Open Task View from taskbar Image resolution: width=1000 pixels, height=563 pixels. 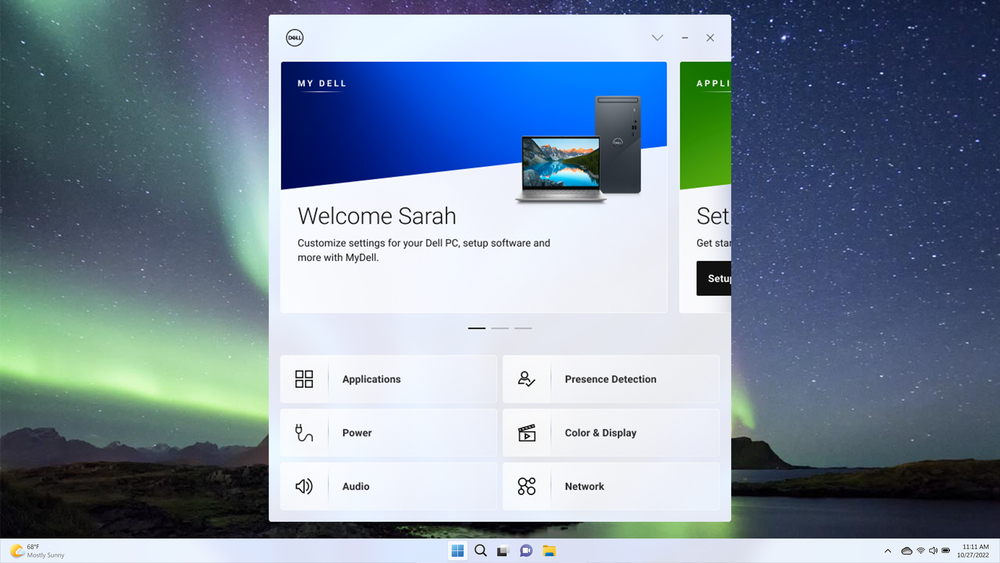tap(503, 550)
